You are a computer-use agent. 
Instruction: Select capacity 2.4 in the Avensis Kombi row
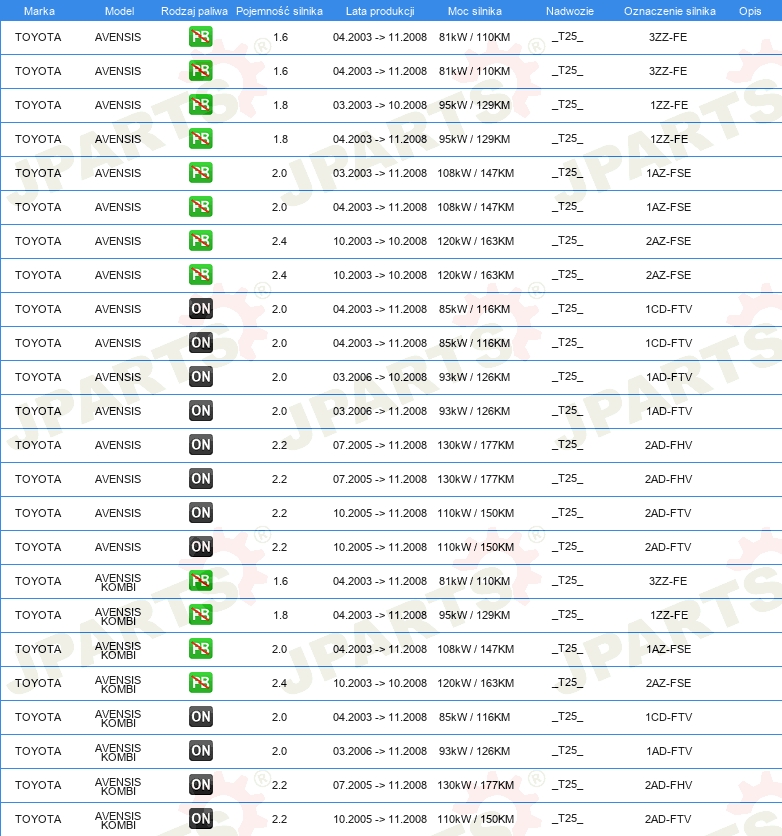point(279,683)
